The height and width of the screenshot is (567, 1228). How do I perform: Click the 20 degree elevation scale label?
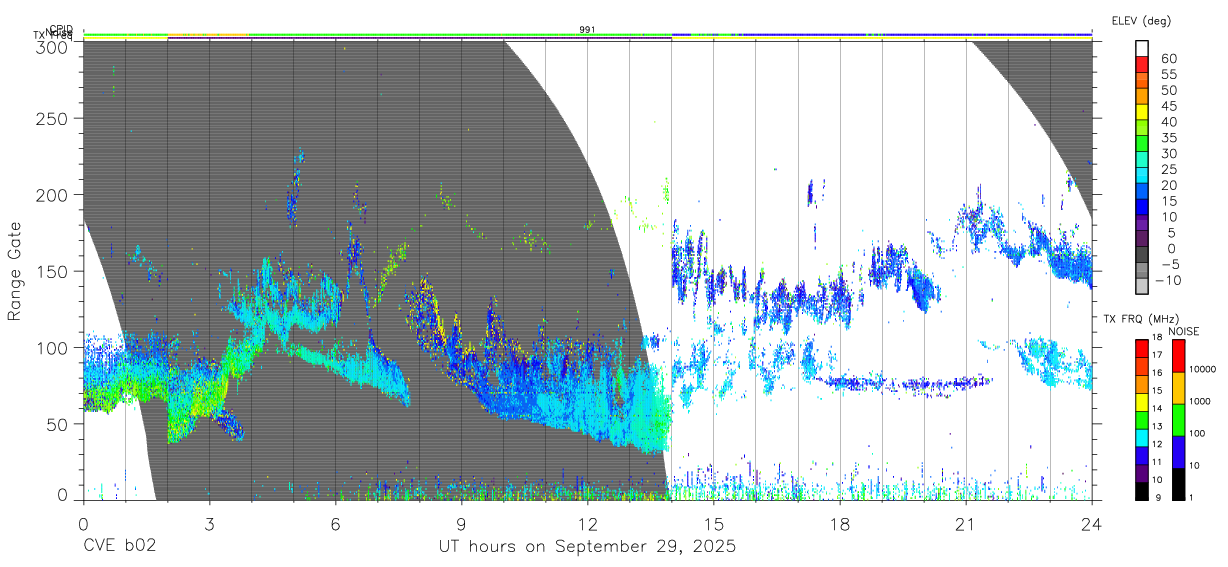coord(1168,185)
